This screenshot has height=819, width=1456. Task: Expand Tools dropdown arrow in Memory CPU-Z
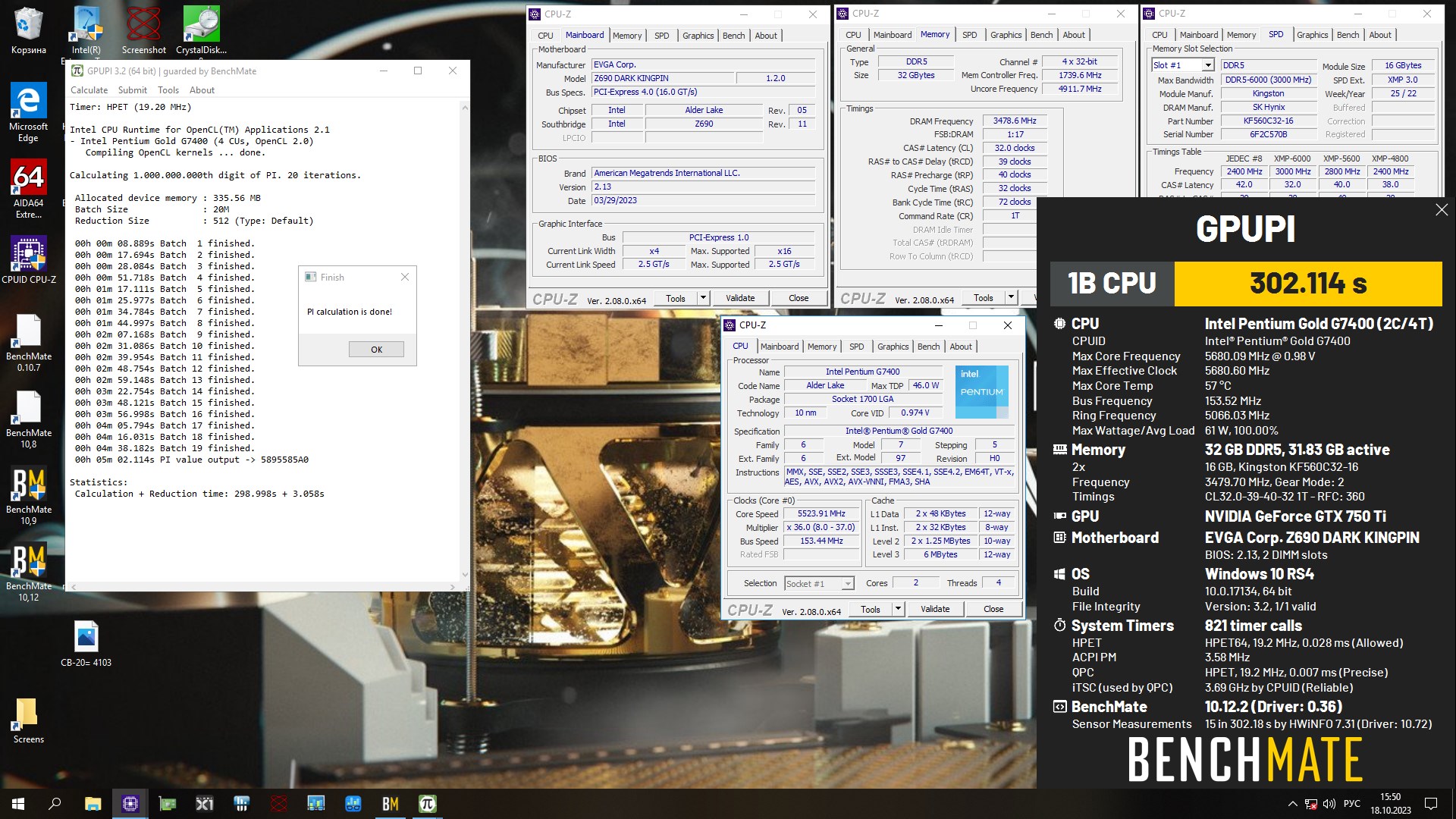pos(1011,298)
